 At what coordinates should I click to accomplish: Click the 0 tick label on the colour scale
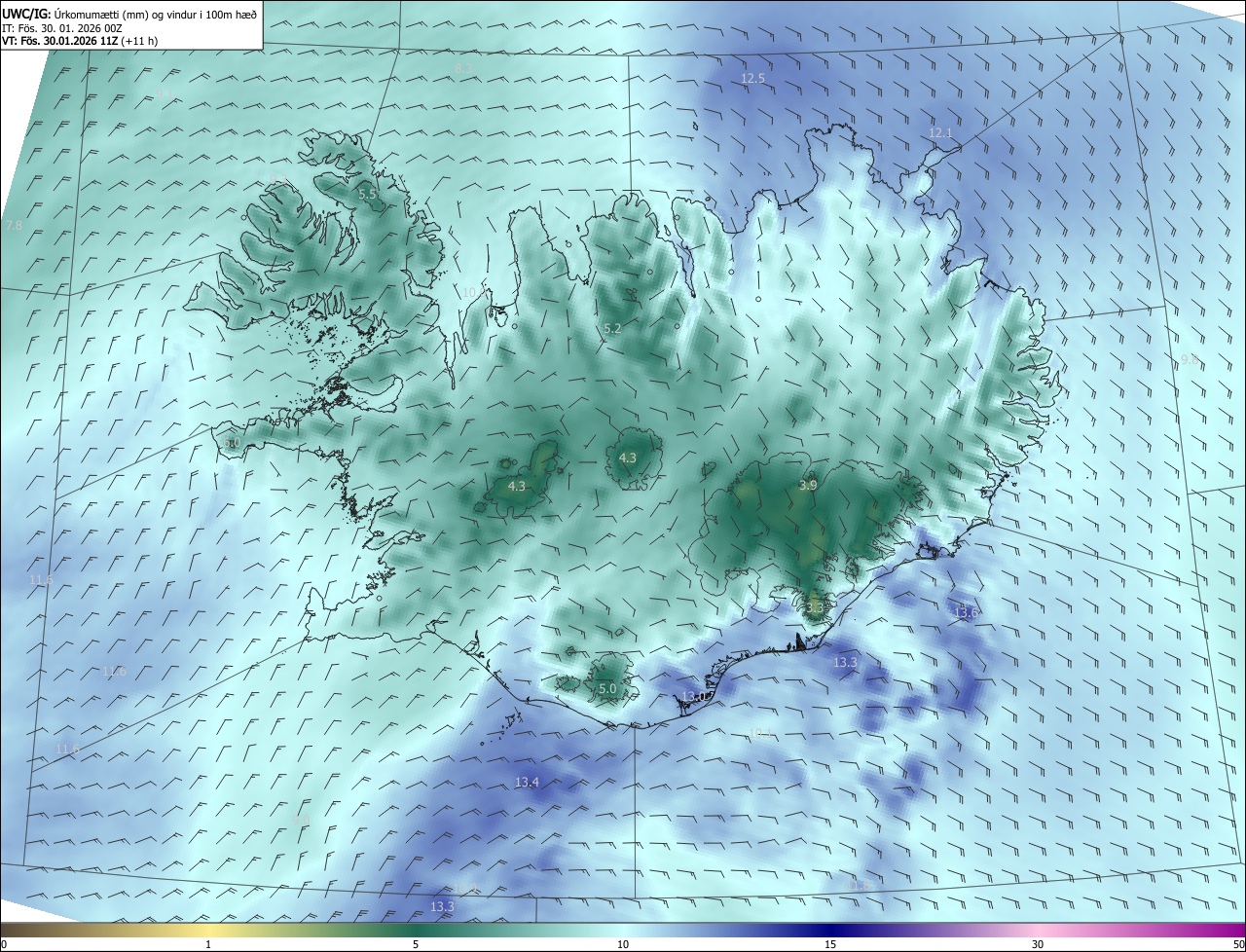coord(4,944)
